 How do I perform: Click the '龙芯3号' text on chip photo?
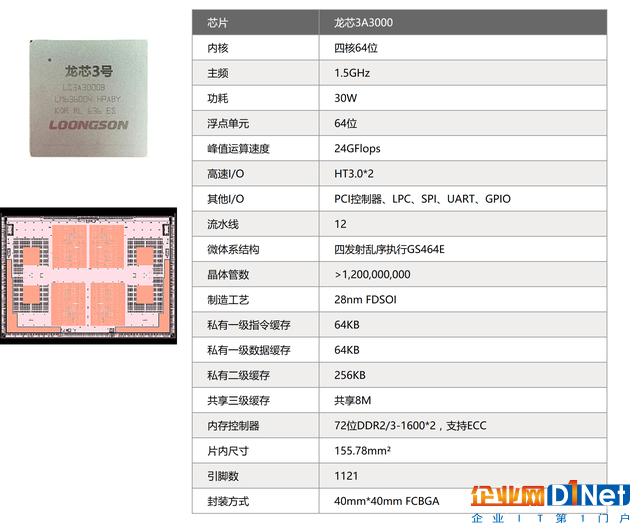coord(89,72)
